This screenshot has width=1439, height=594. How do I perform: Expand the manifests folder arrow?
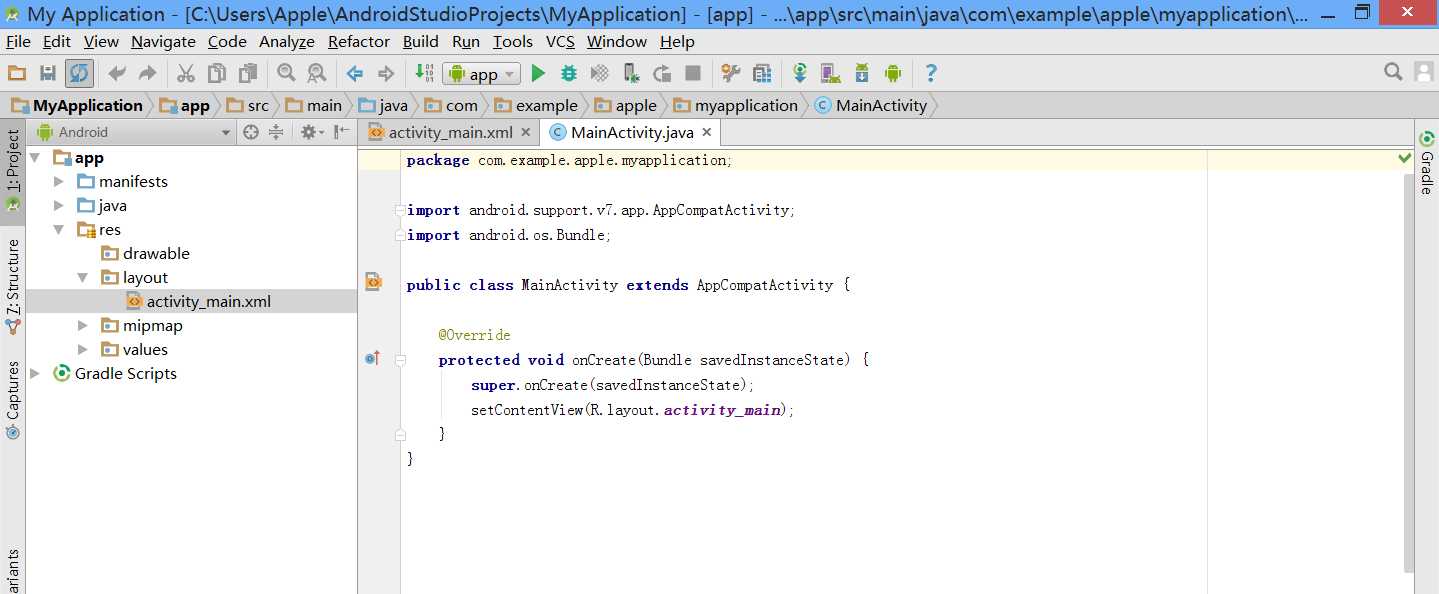59,182
